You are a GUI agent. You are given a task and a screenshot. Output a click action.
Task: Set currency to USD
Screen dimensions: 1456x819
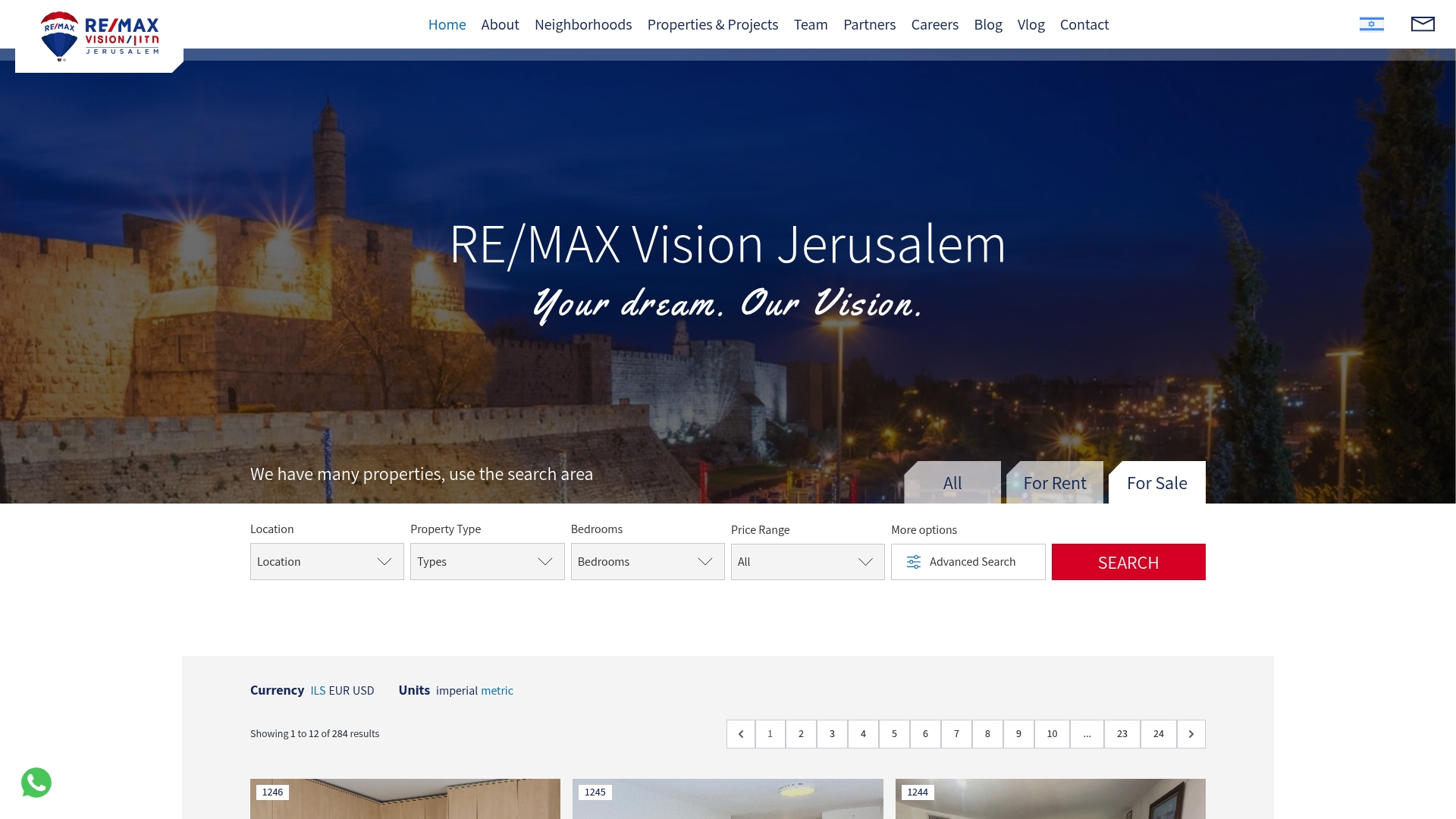pos(363,690)
